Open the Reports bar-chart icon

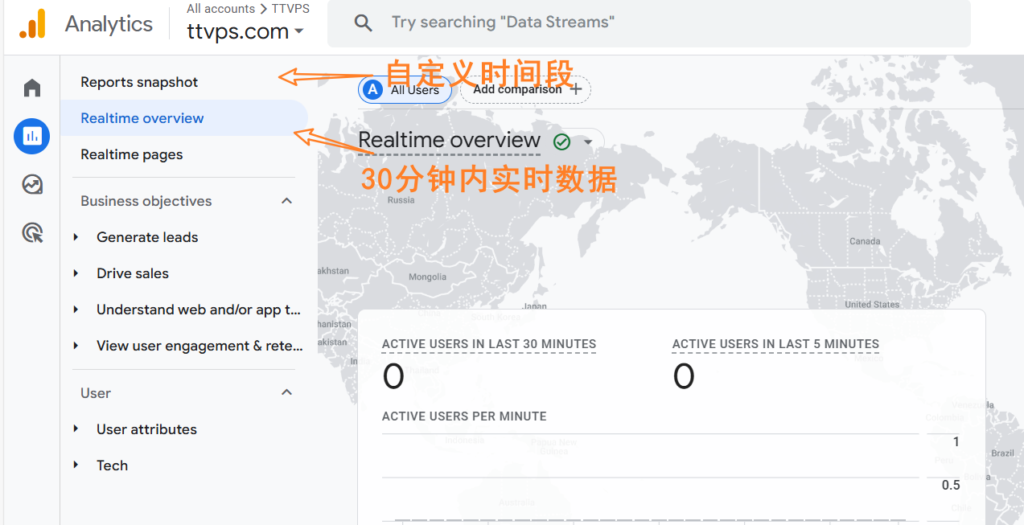pos(32,136)
